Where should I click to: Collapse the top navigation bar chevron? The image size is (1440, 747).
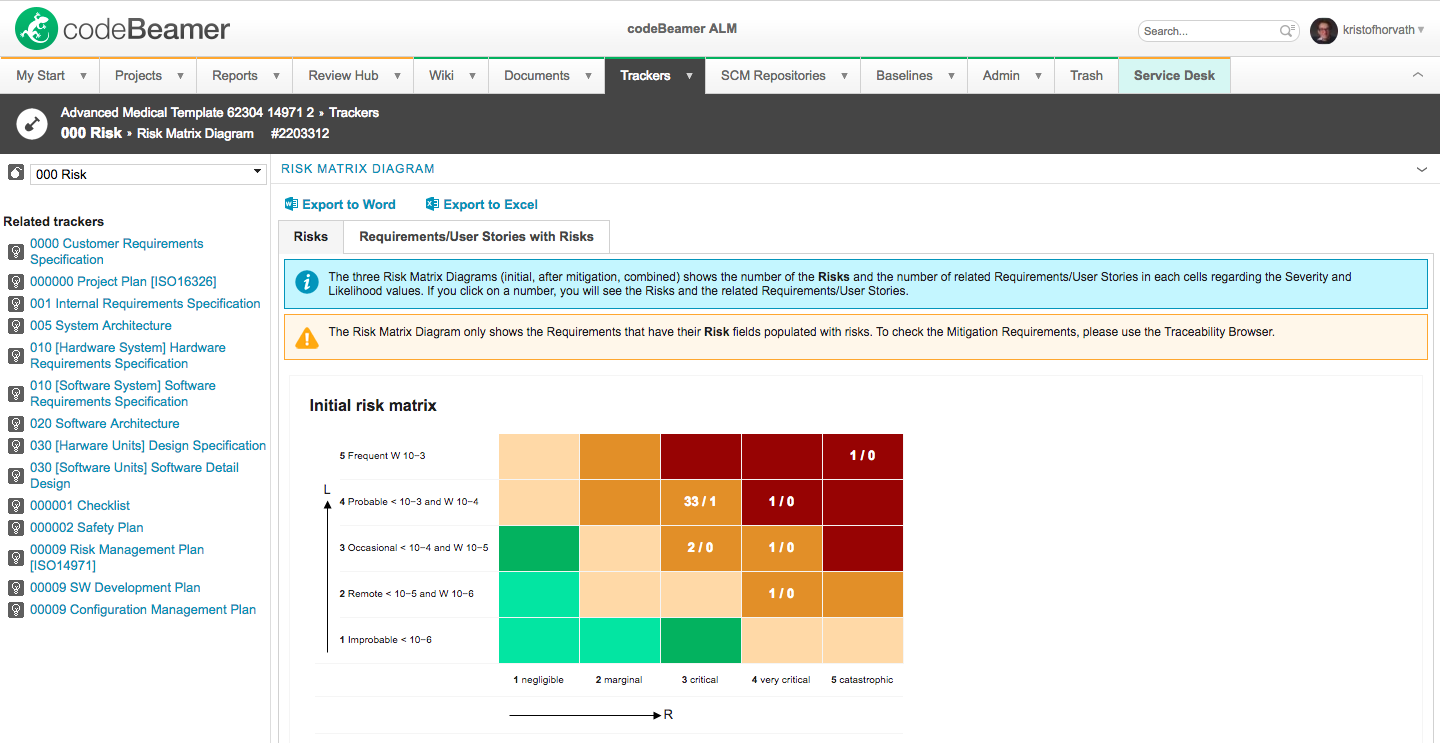1417,75
